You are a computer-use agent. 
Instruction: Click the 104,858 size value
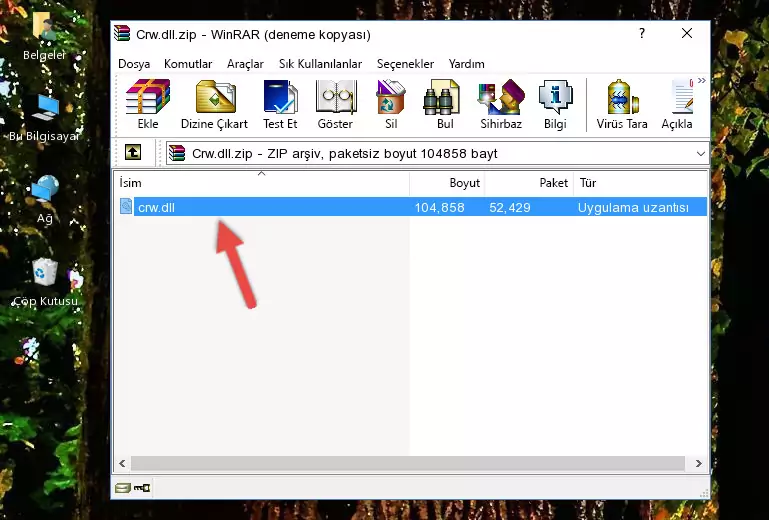(x=439, y=208)
